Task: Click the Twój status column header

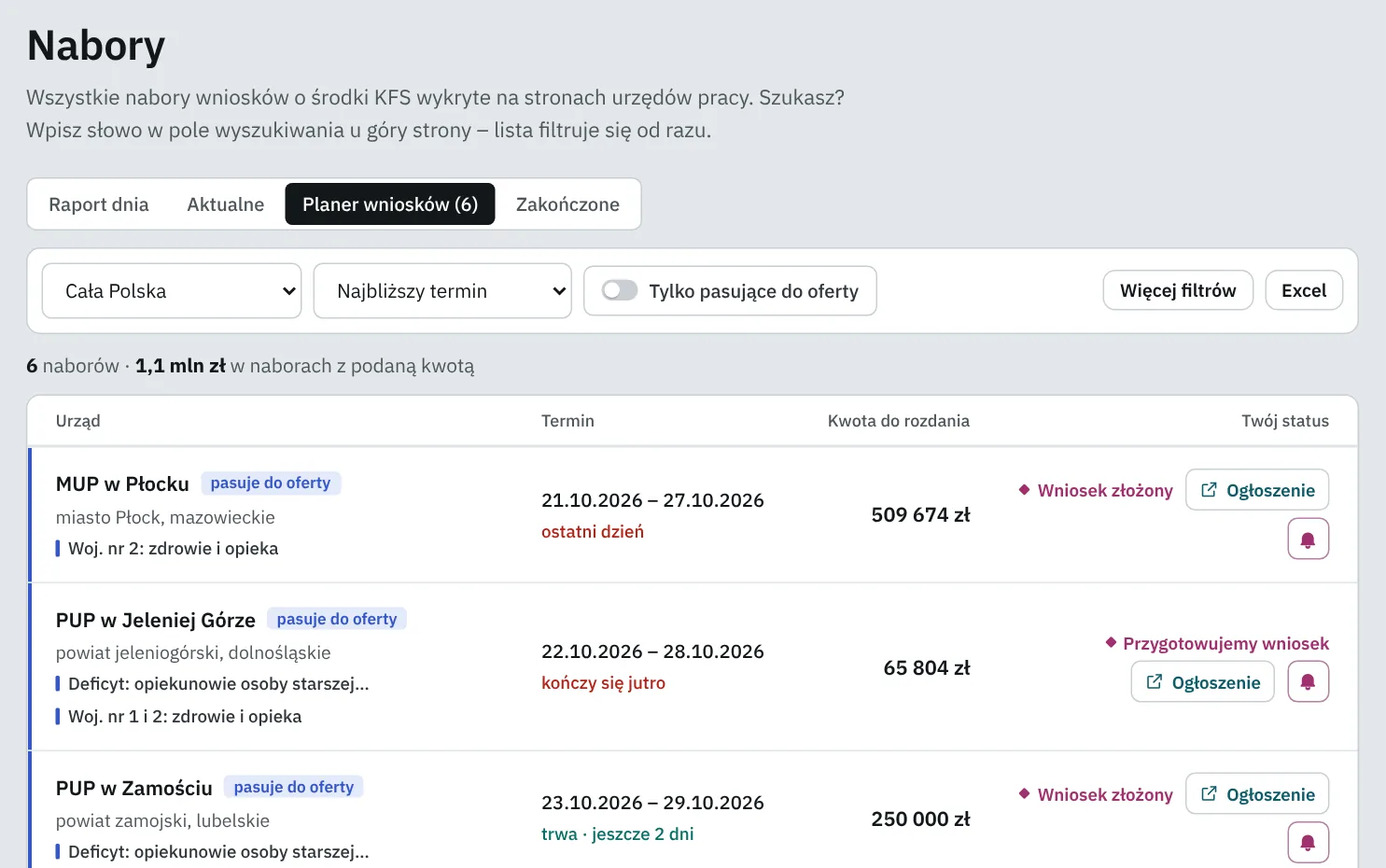Action: 1285,421
